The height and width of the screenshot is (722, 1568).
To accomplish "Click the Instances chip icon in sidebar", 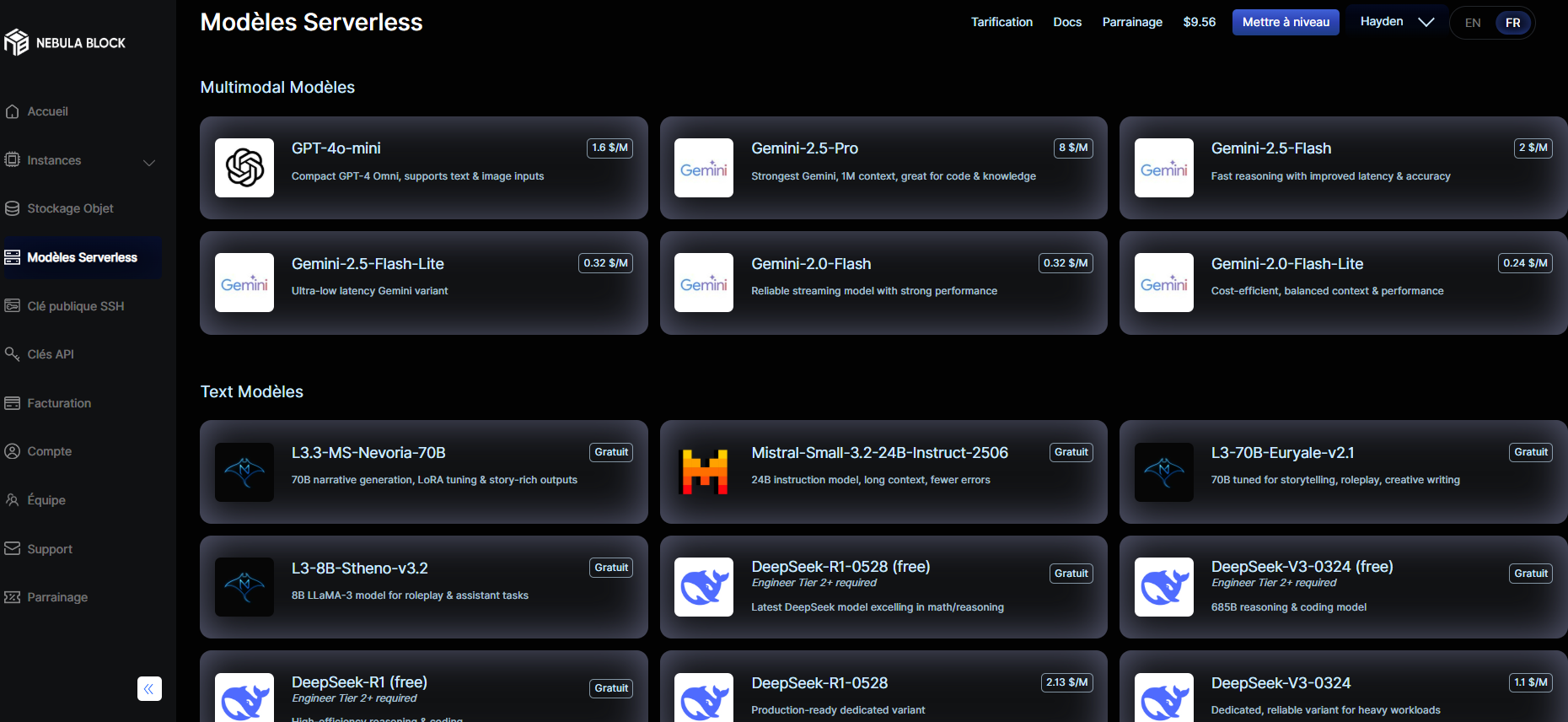I will click(12, 159).
